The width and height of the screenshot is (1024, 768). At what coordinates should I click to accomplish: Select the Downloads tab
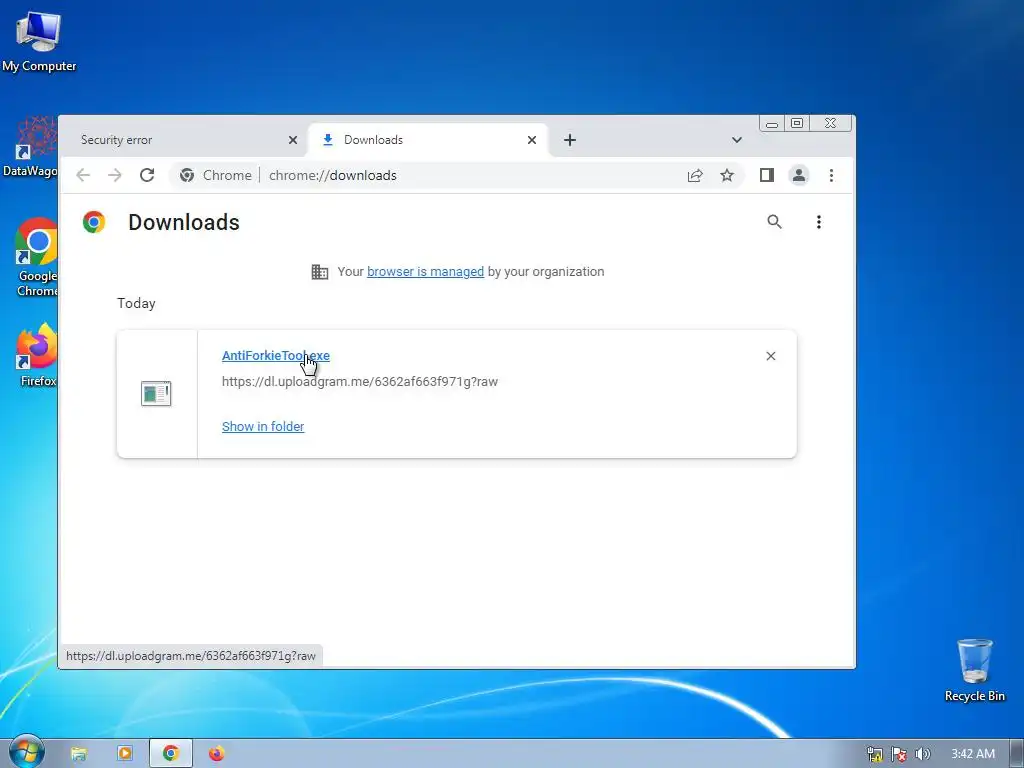tap(428, 140)
